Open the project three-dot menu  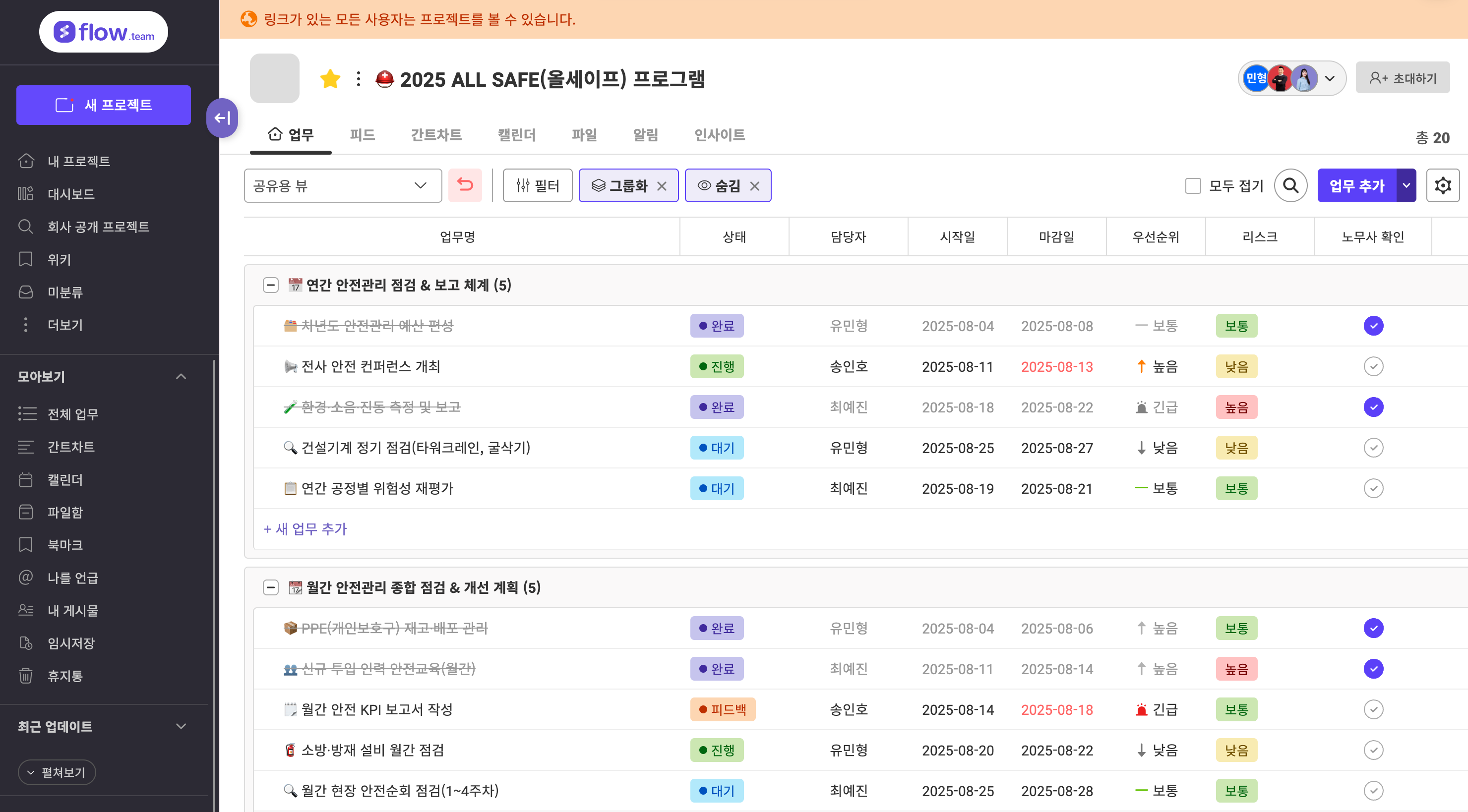[x=359, y=79]
